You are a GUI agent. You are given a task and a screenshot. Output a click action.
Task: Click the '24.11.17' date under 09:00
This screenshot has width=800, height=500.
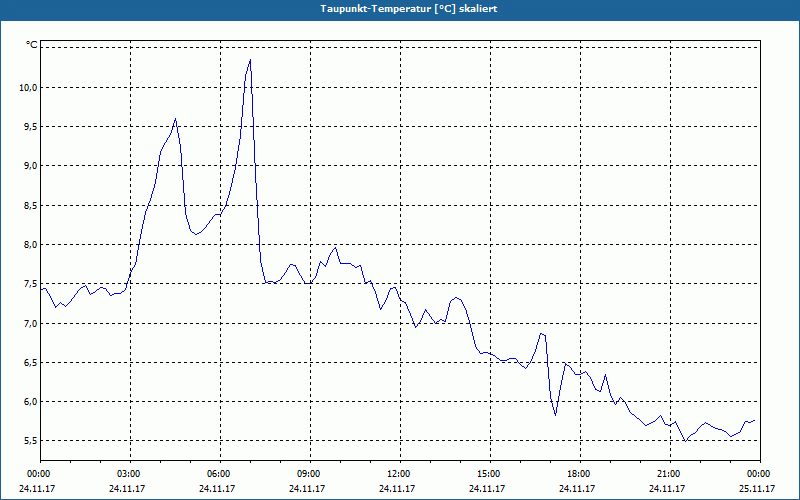307,489
